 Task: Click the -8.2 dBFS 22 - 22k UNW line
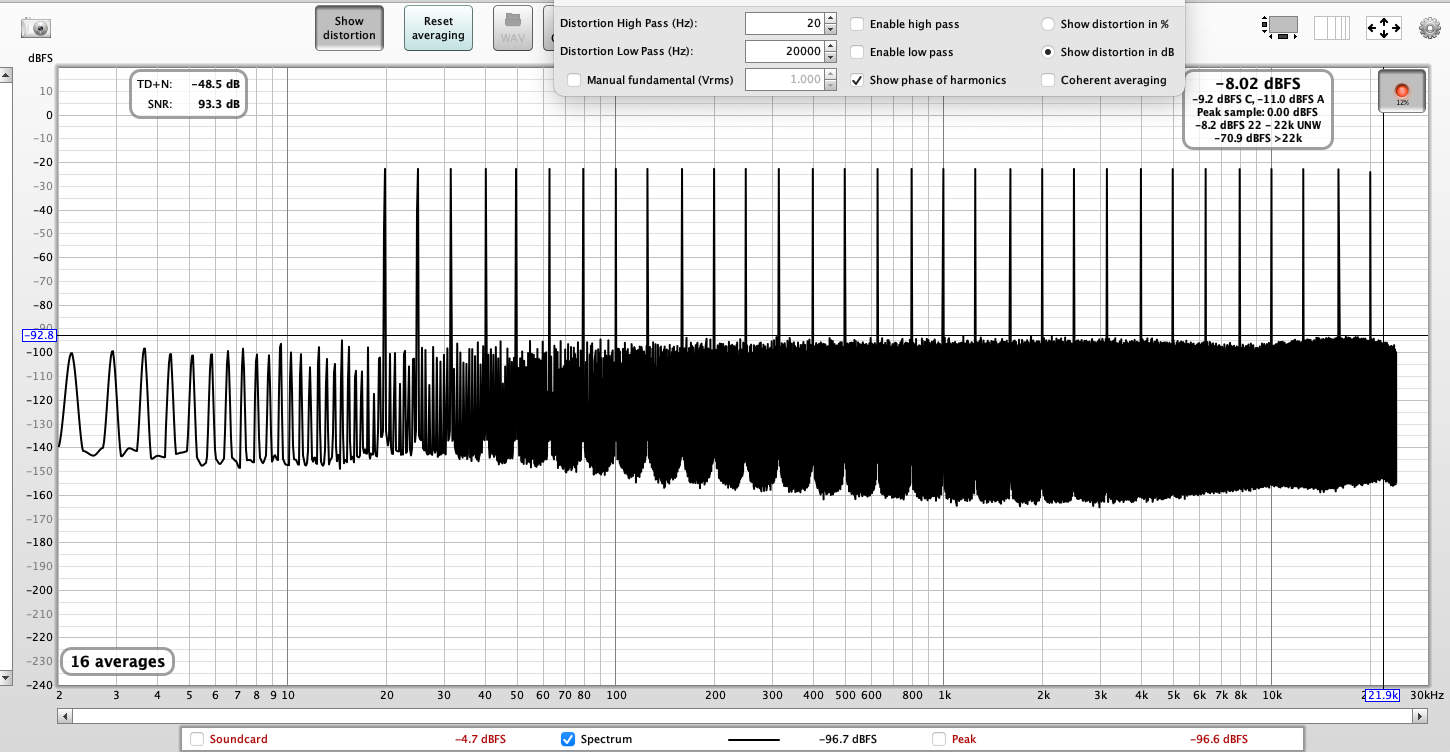click(x=1258, y=125)
